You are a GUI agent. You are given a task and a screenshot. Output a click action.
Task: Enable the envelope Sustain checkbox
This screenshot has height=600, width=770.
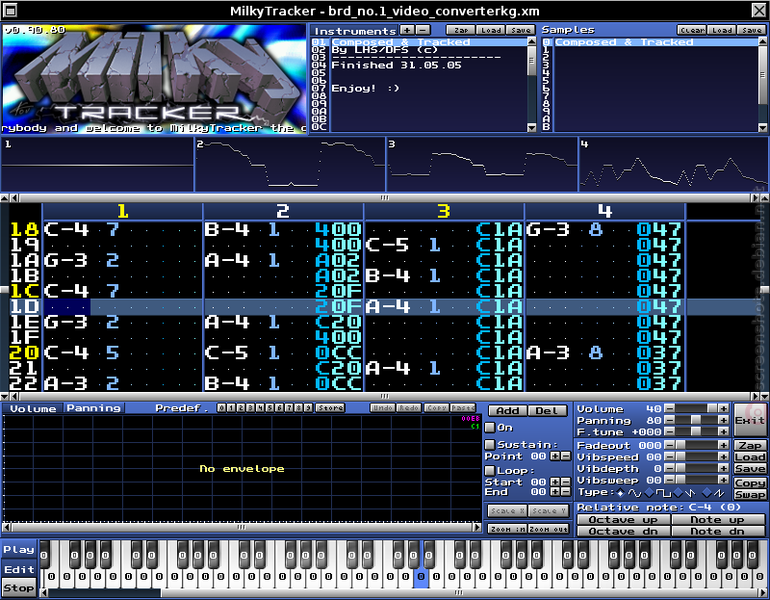pos(490,444)
